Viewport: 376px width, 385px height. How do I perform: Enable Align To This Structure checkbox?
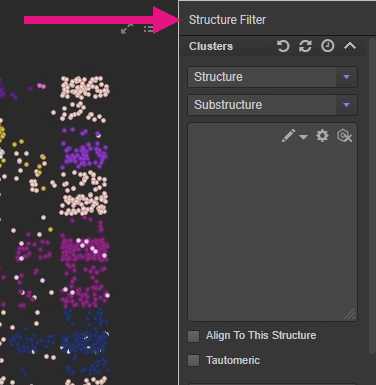(x=193, y=336)
